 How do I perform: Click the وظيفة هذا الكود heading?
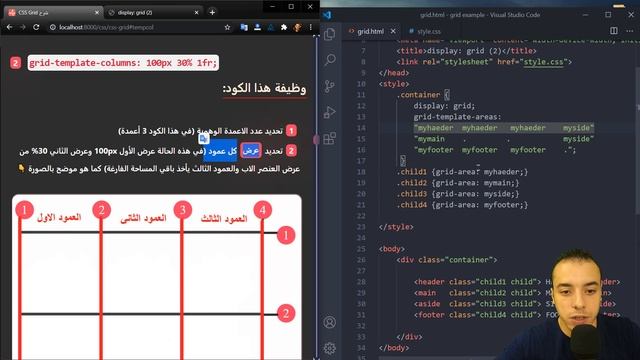pos(264,88)
